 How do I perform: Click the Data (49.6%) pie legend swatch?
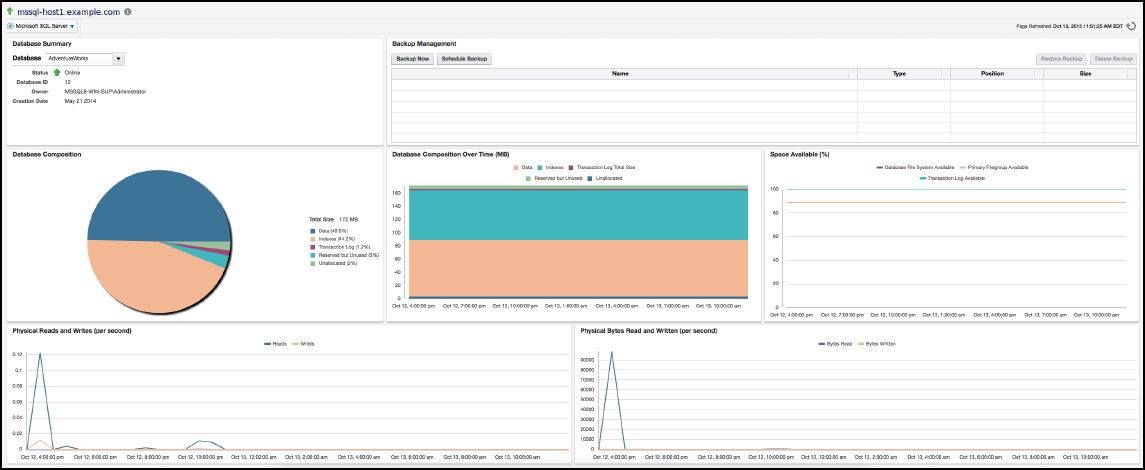tap(312, 231)
